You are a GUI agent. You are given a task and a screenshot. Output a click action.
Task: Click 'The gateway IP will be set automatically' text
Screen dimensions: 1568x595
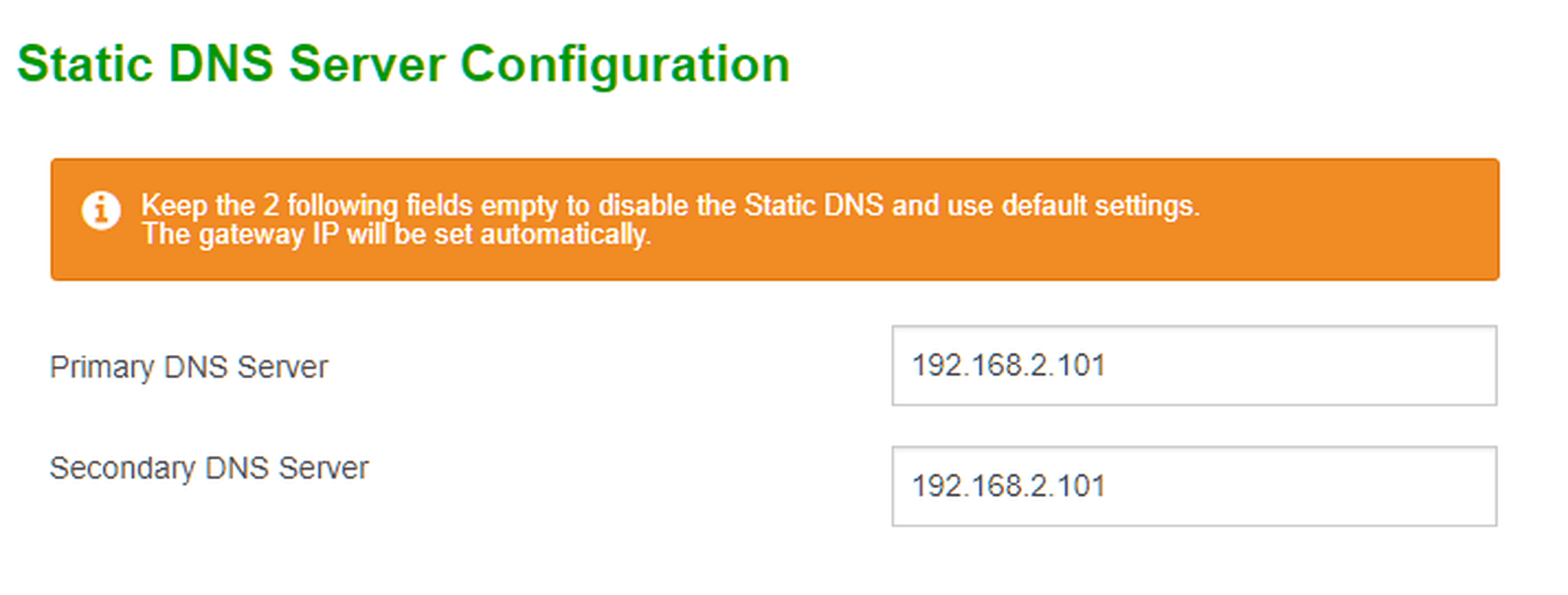click(396, 234)
